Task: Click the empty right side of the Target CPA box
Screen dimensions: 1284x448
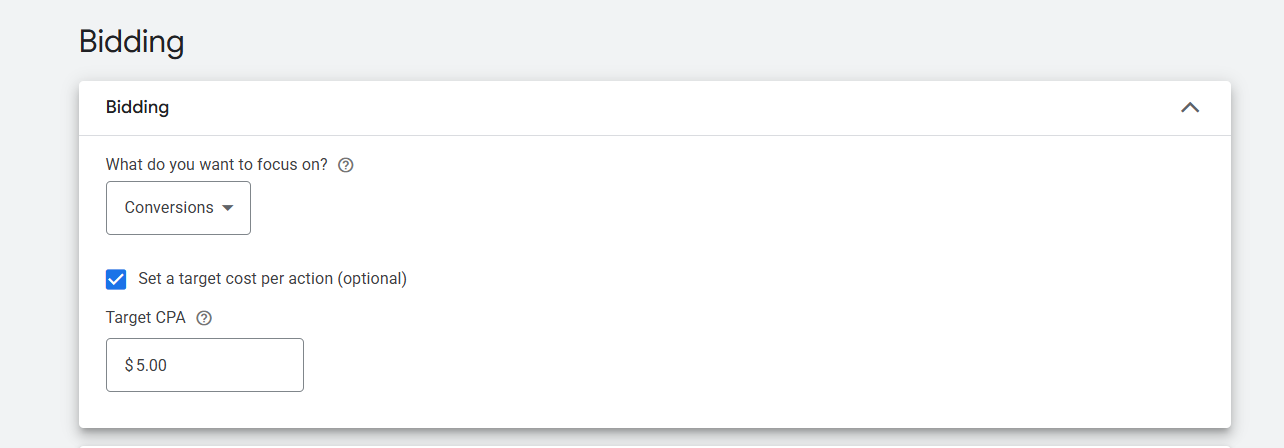Action: click(260, 365)
